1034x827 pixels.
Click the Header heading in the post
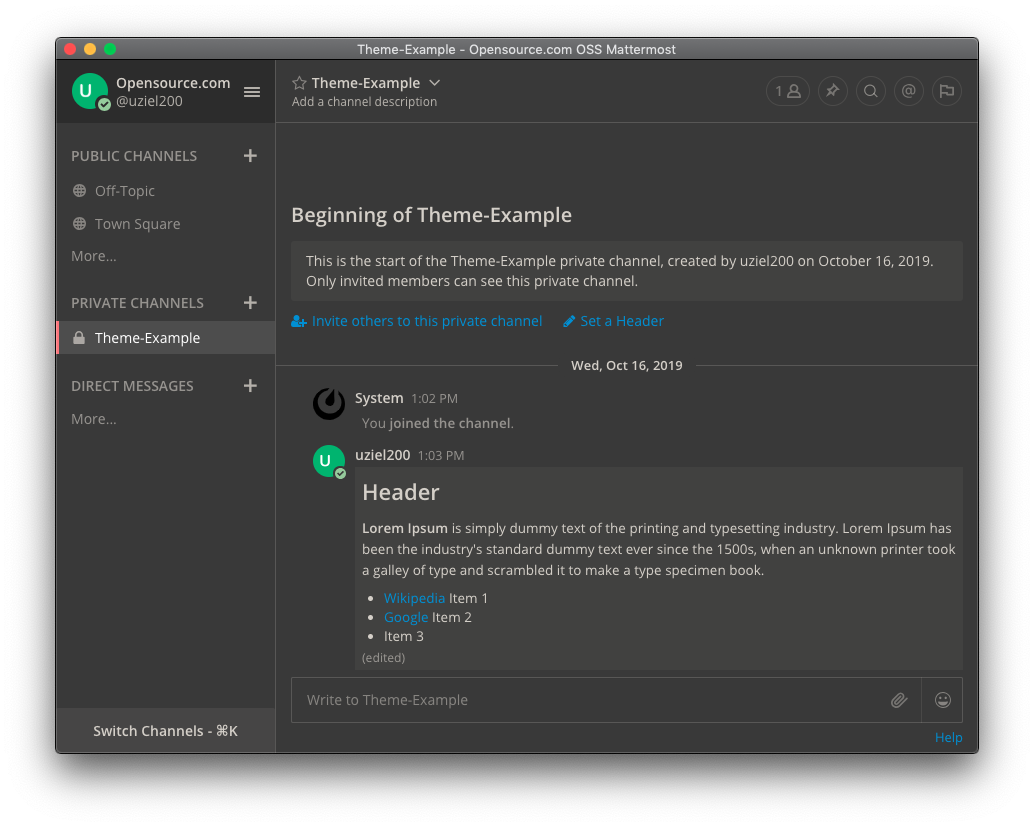pyautogui.click(x=400, y=492)
